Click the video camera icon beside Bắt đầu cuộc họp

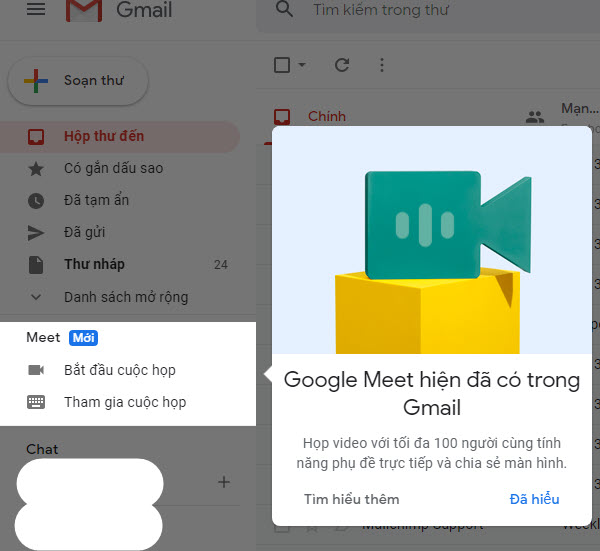tap(36, 370)
